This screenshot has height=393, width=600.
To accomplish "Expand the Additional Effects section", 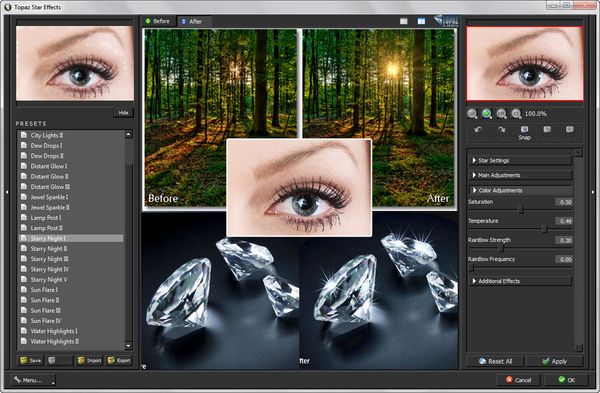I will (x=520, y=281).
